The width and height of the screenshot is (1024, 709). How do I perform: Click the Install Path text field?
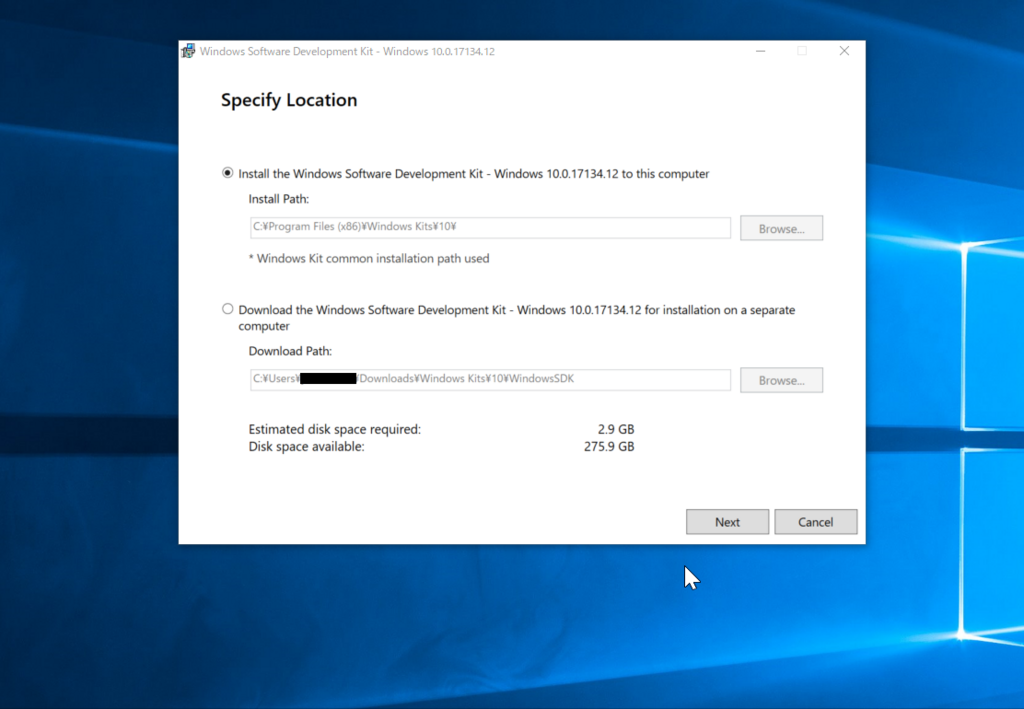click(x=490, y=227)
